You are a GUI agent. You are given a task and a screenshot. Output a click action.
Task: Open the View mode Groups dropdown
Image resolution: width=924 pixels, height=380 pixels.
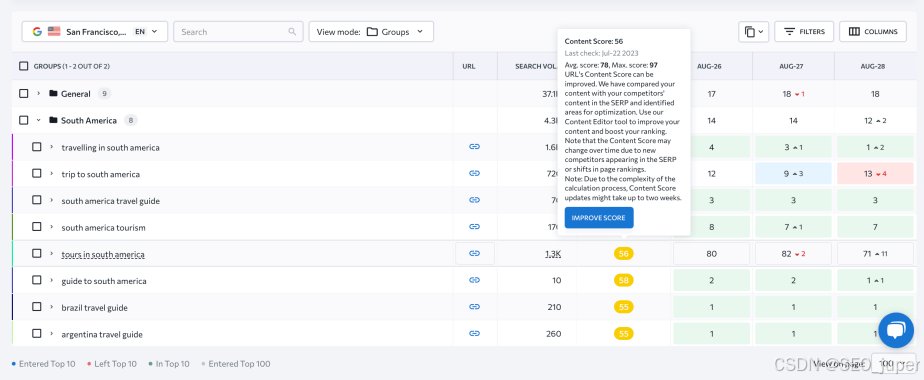[x=371, y=32]
